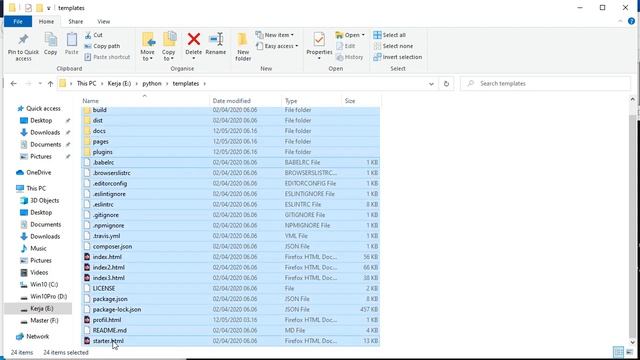640x360 pixels.
Task: Open the Copy to menu
Action: tap(169, 47)
